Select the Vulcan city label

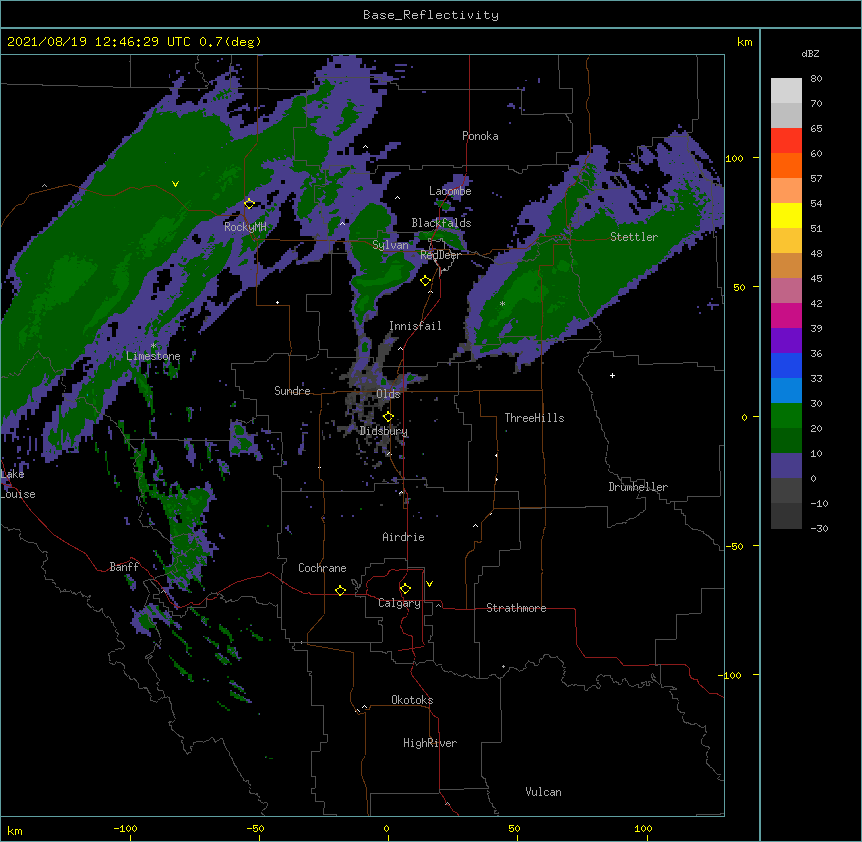pos(543,792)
